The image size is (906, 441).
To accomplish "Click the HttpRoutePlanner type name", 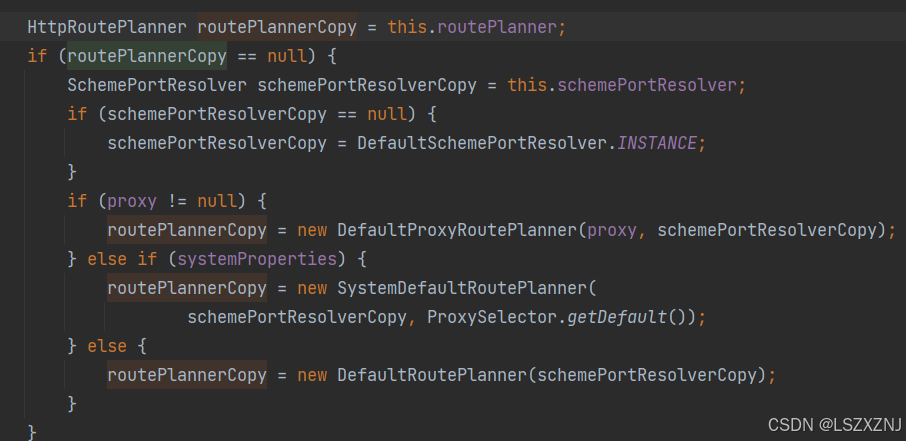I will click(107, 27).
